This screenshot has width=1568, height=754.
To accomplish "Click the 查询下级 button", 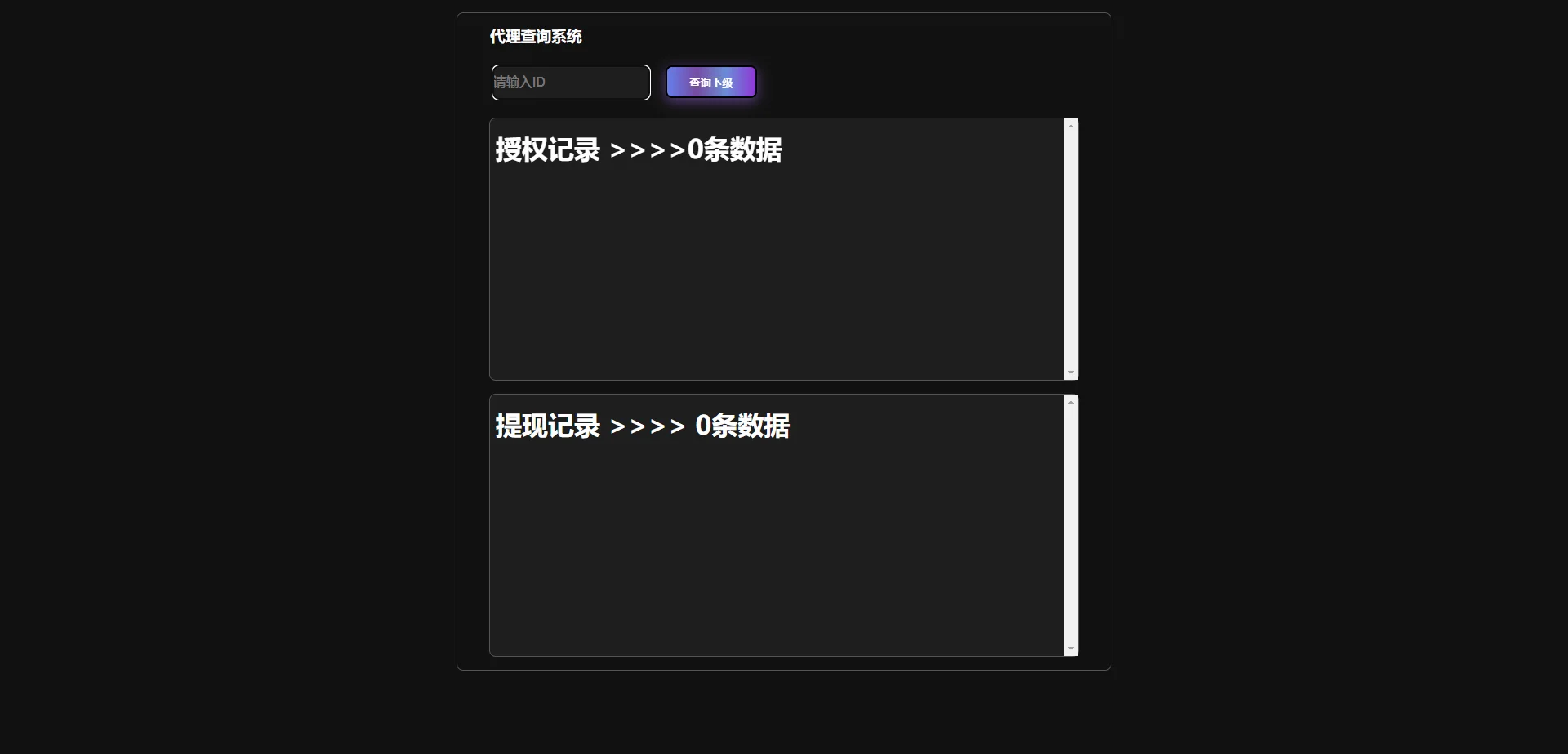I will pyautogui.click(x=711, y=83).
